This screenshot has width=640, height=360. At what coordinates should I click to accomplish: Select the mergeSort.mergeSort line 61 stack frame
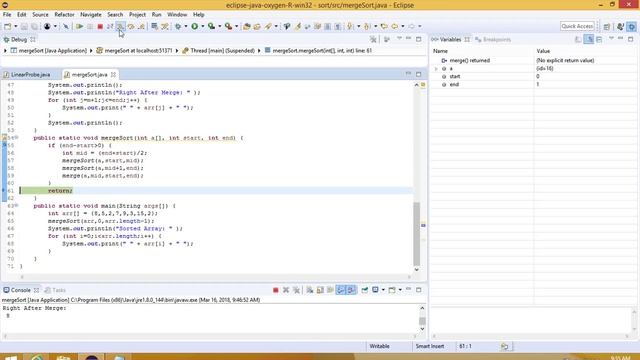coord(318,51)
